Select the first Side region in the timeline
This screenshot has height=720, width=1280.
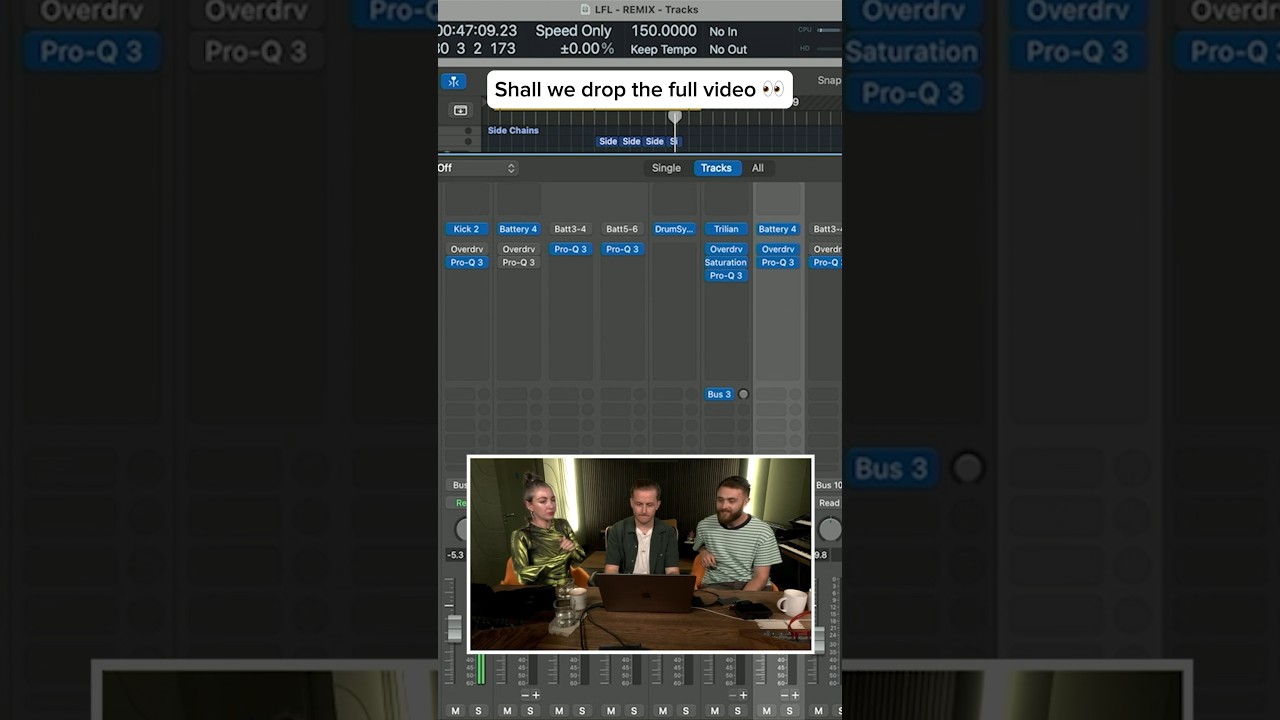click(x=608, y=141)
